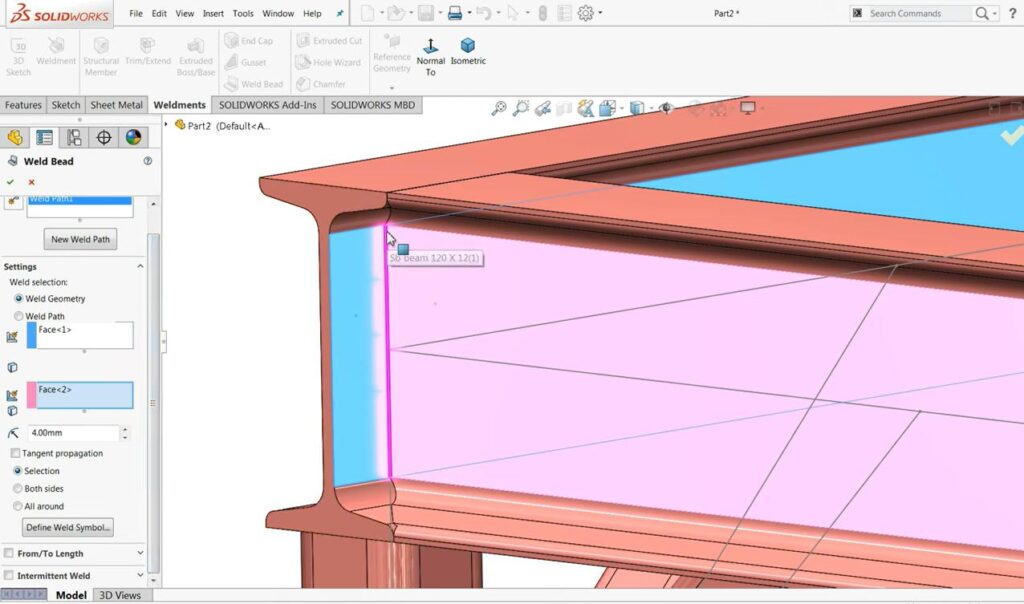Click Zoom to Fit in the heads-up toolbar
Image resolution: width=1024 pixels, height=604 pixels.
(x=498, y=107)
